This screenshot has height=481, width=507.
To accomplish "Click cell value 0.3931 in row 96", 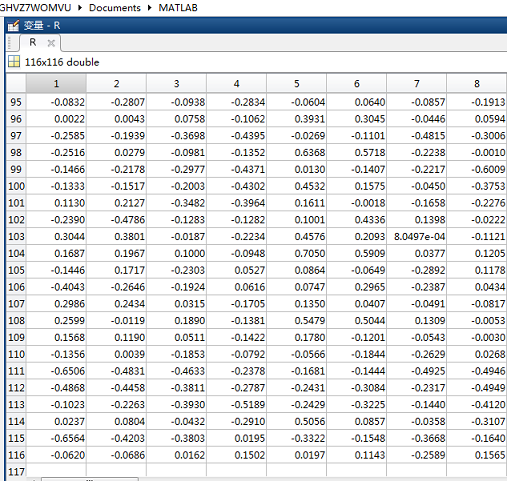I will (x=296, y=119).
